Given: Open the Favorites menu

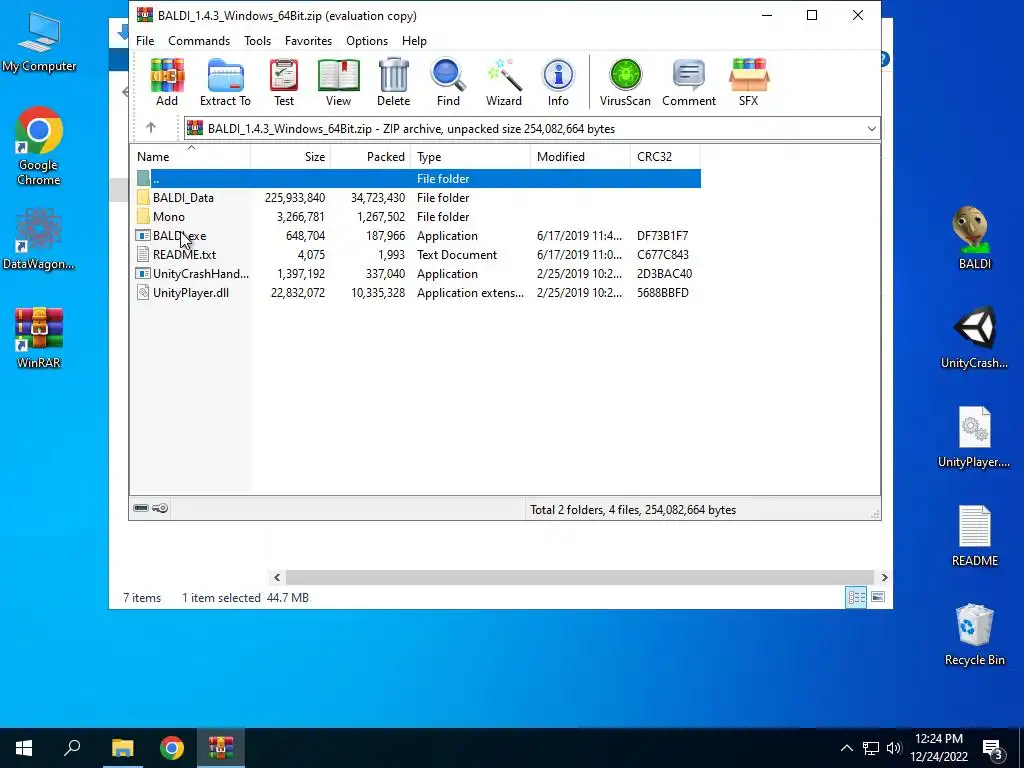Looking at the screenshot, I should coord(308,40).
